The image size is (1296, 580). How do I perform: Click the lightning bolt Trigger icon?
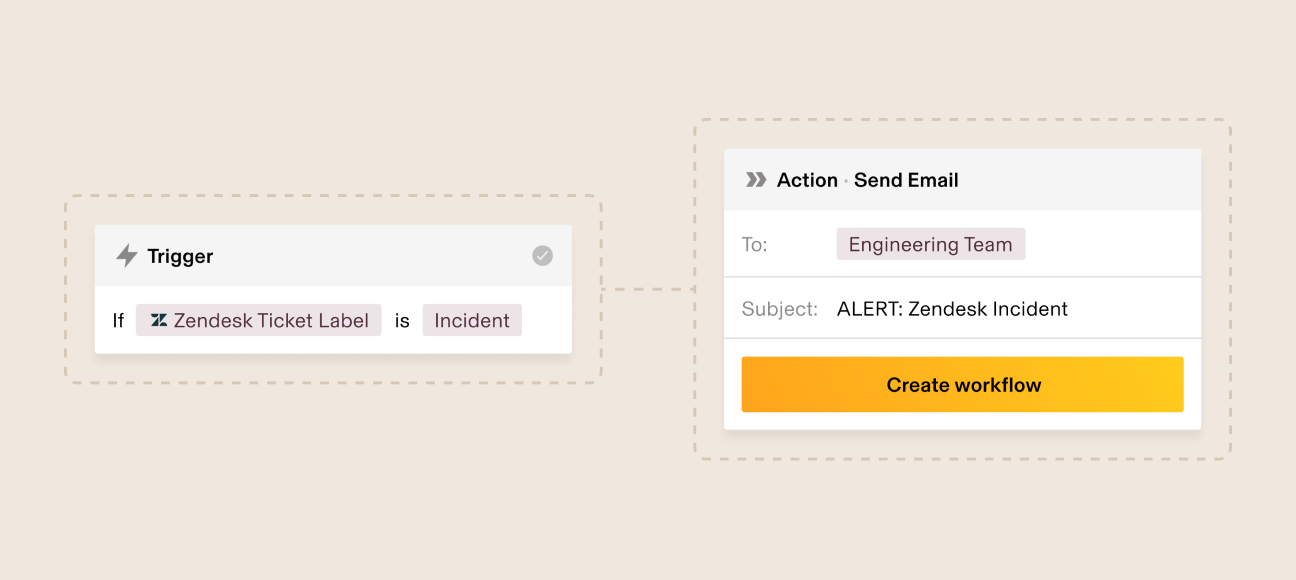[127, 256]
